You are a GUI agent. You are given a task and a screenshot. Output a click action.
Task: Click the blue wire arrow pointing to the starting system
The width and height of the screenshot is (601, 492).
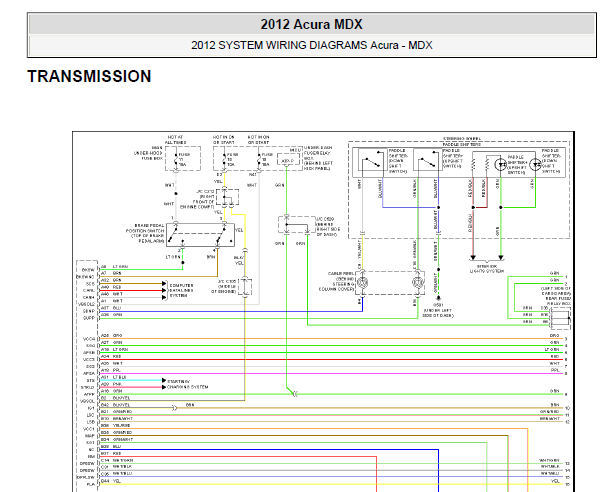(164, 380)
